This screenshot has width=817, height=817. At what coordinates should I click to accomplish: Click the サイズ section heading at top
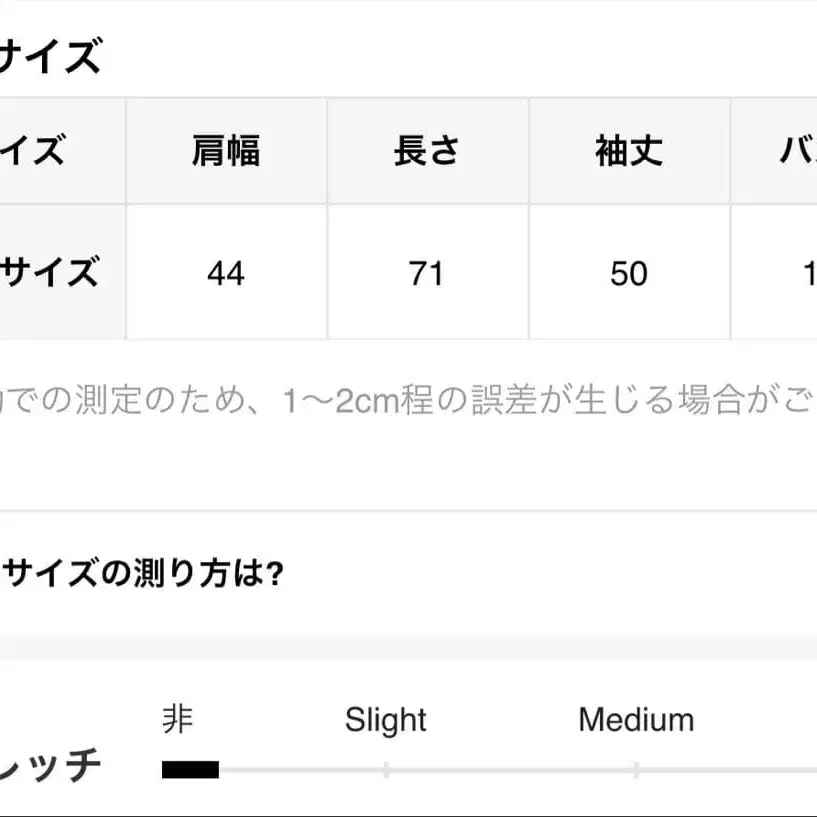click(x=50, y=57)
